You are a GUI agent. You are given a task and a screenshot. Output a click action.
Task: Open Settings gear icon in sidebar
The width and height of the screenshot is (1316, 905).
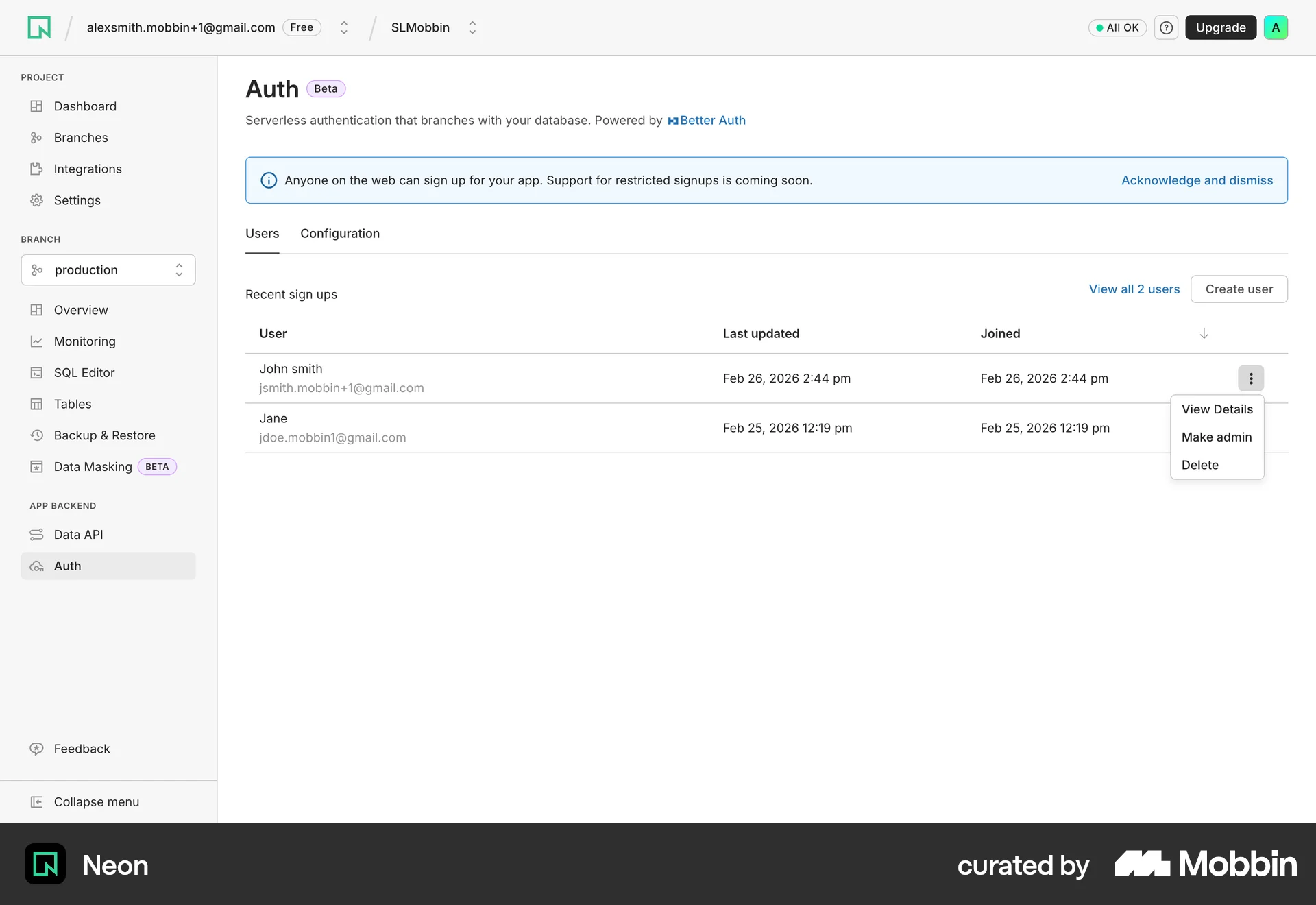(x=36, y=200)
